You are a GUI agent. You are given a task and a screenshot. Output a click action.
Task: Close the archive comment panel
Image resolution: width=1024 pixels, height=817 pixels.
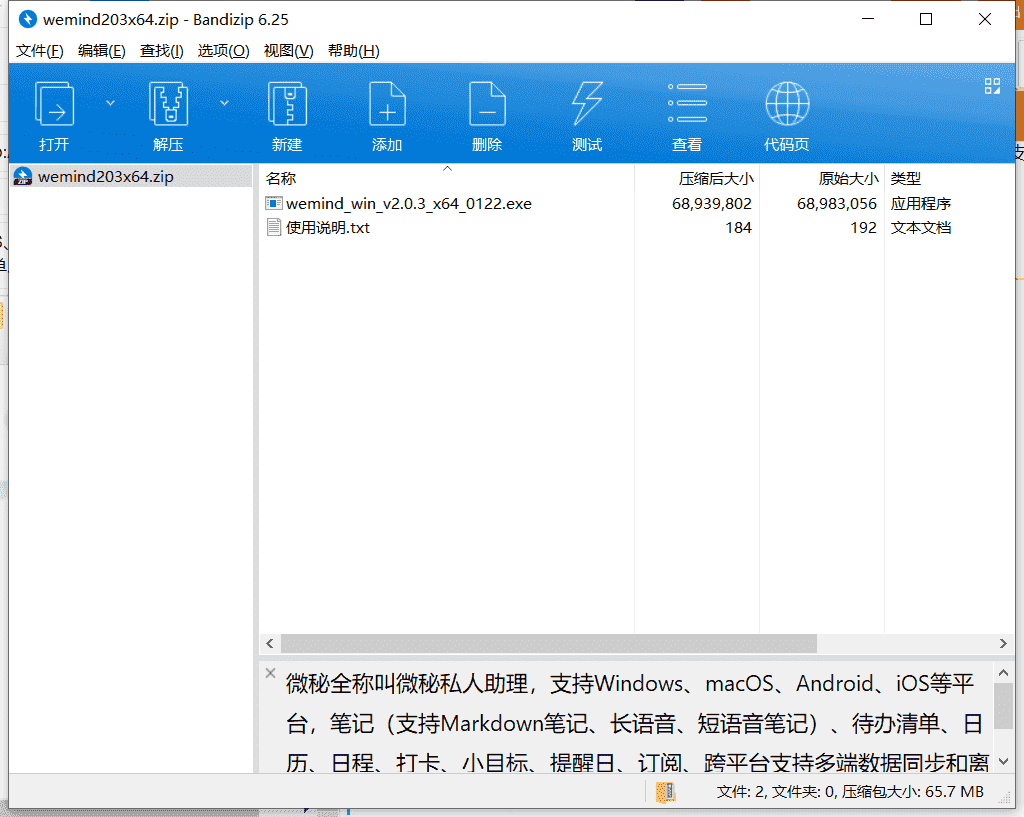pos(270,673)
